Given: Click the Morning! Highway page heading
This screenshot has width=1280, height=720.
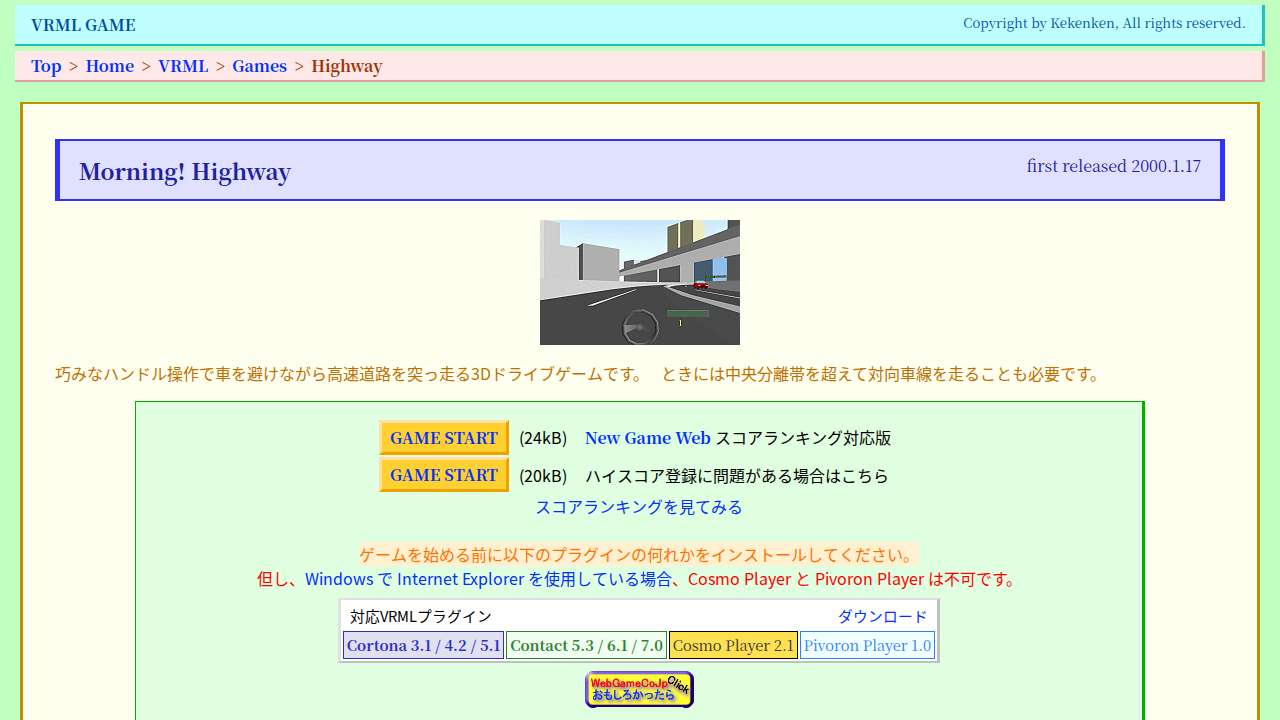Looking at the screenshot, I should pyautogui.click(x=185, y=172).
